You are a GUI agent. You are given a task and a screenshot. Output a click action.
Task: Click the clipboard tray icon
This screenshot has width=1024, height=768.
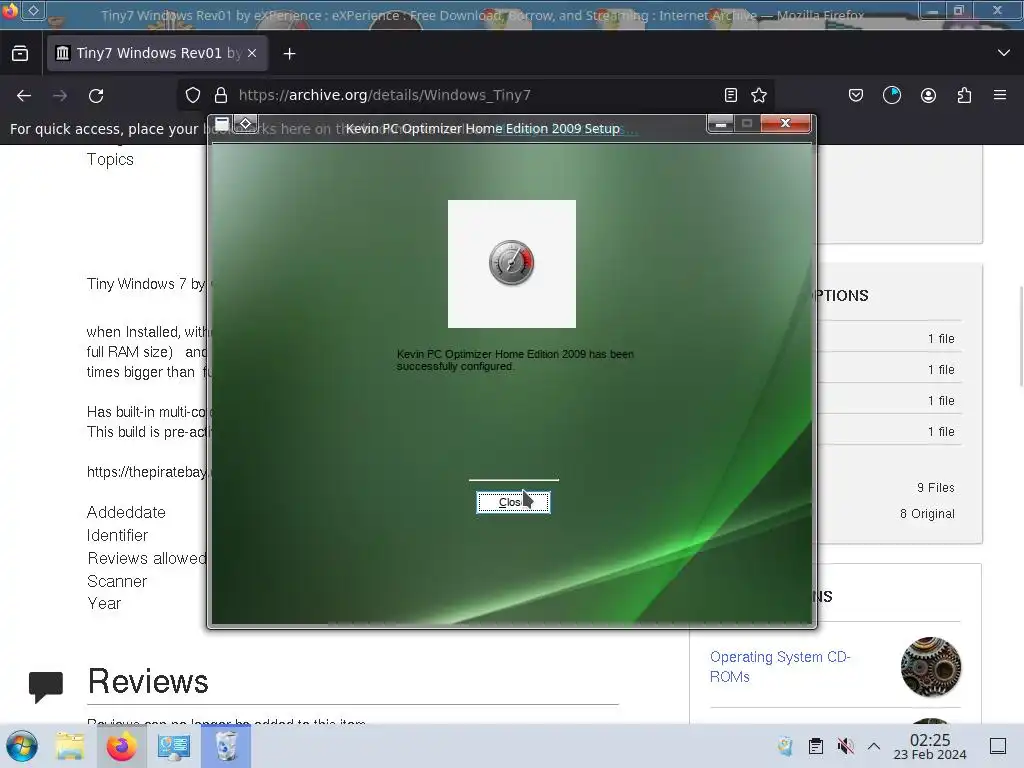[x=816, y=746]
